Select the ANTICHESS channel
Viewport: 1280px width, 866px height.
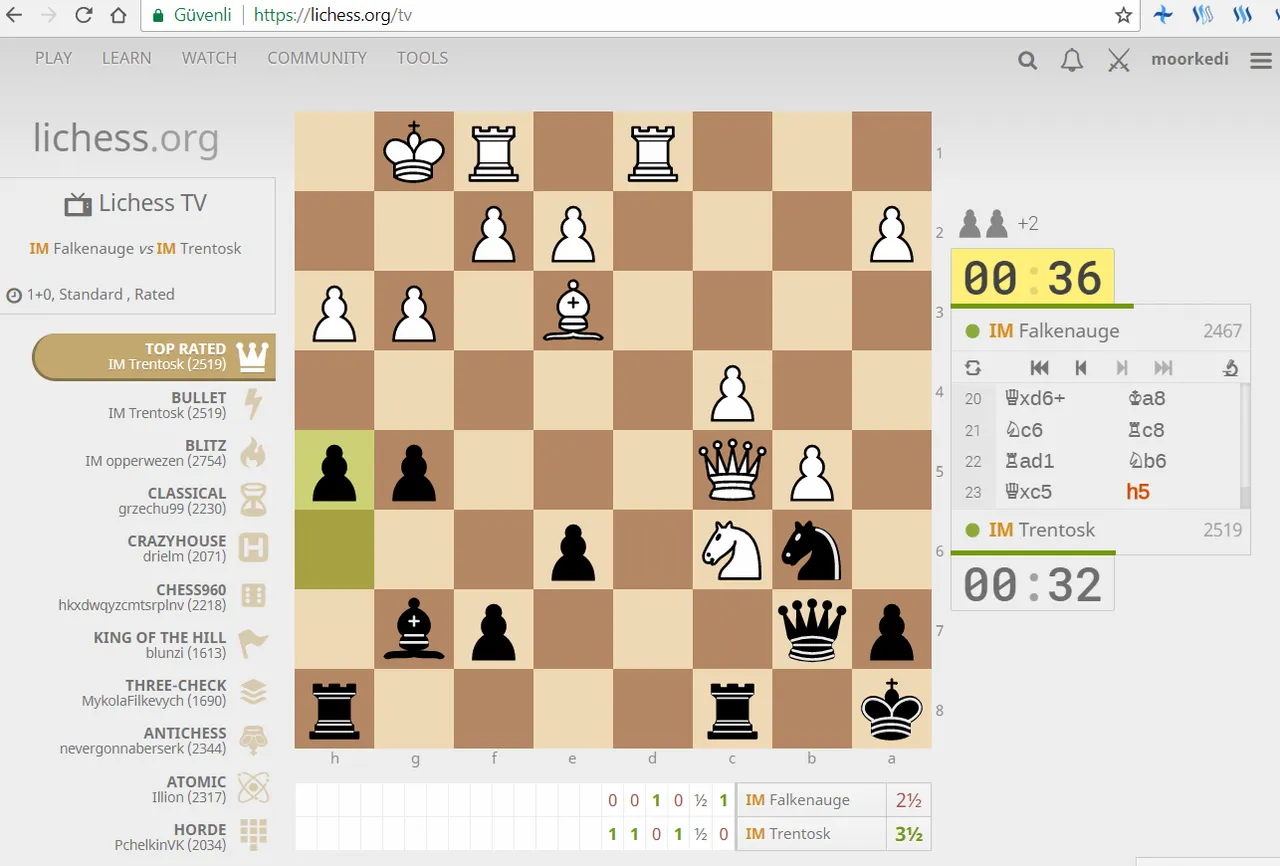(x=155, y=740)
